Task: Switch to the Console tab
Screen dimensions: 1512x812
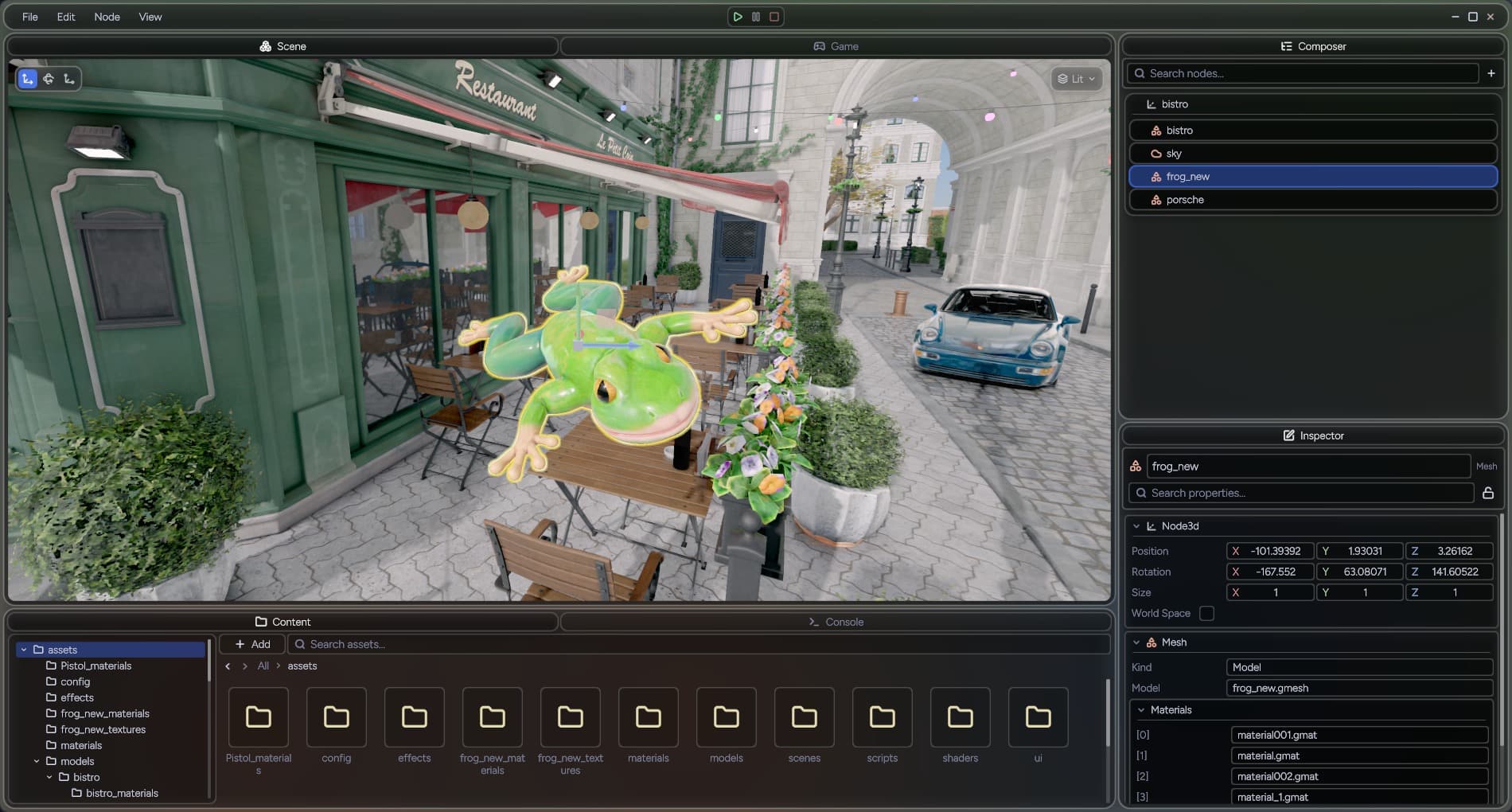Action: click(836, 622)
